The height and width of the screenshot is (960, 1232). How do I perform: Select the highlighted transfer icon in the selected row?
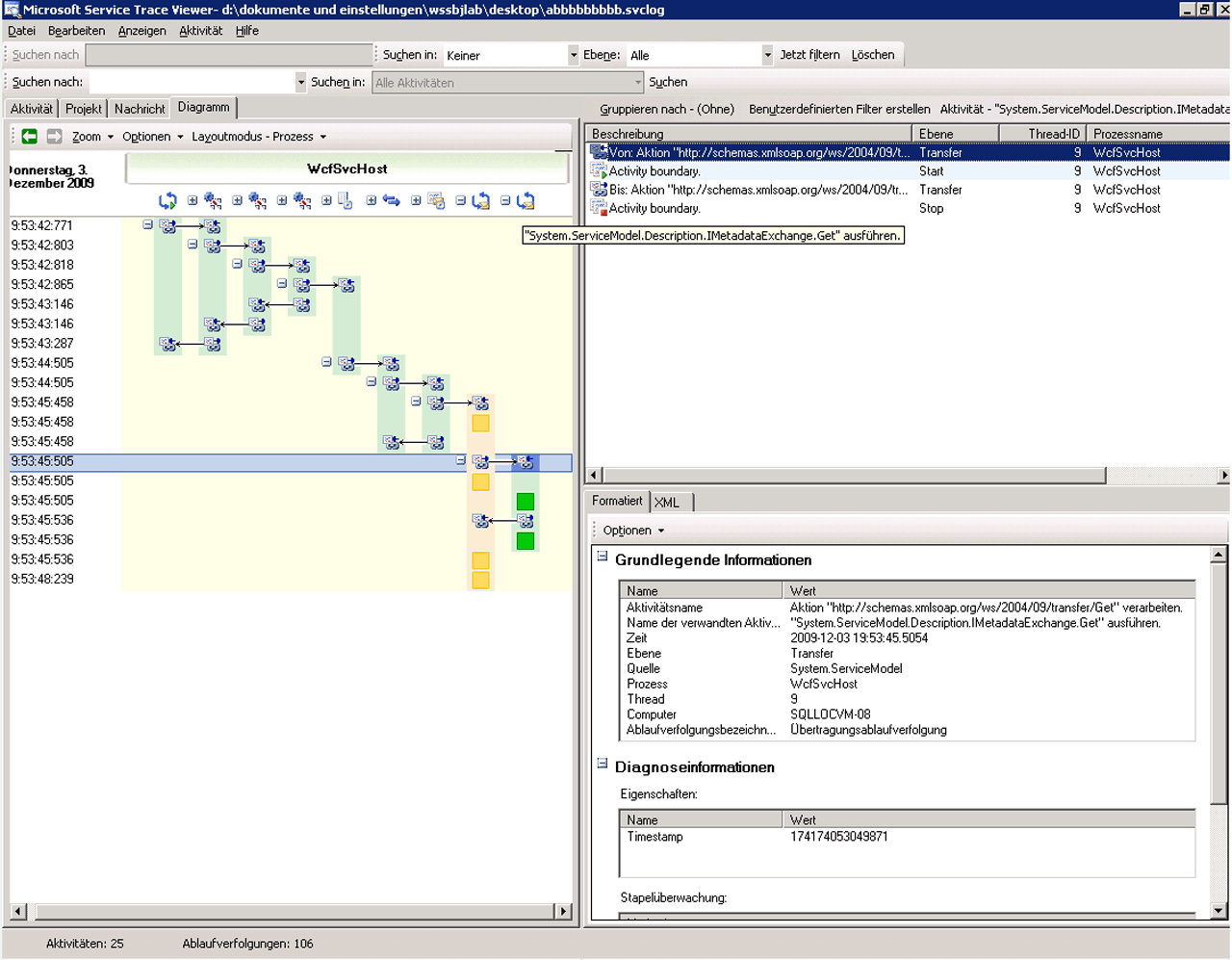(525, 462)
